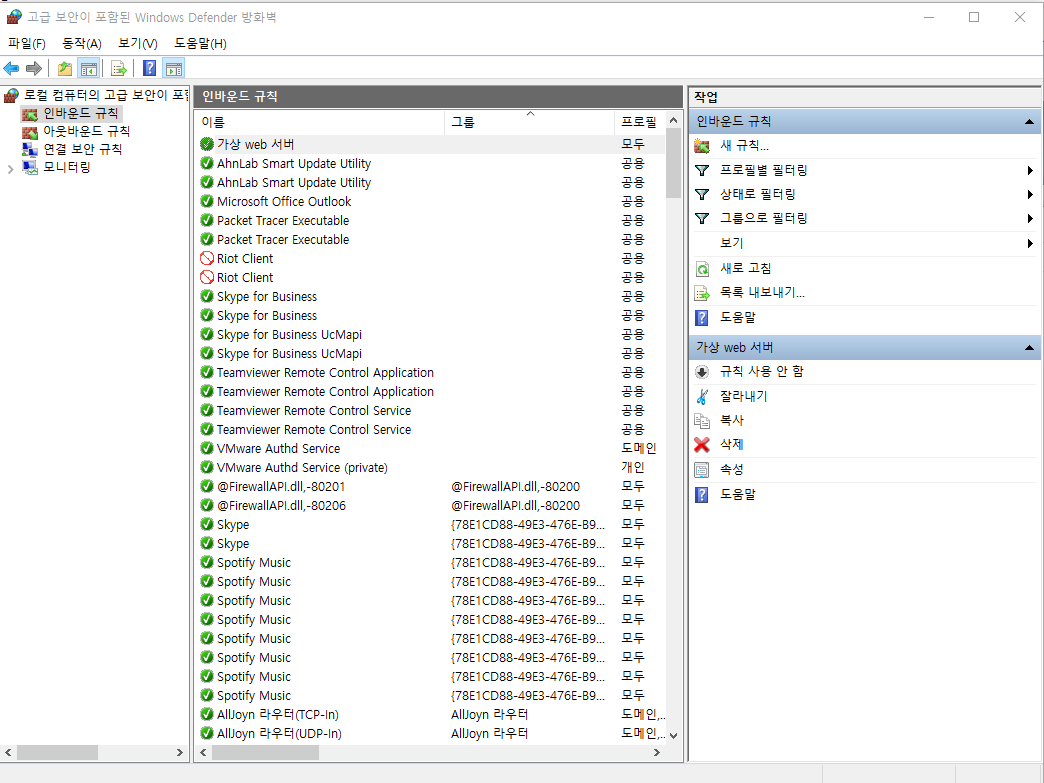
Task: Click 목록 내보내기... action
Action: click(762, 292)
